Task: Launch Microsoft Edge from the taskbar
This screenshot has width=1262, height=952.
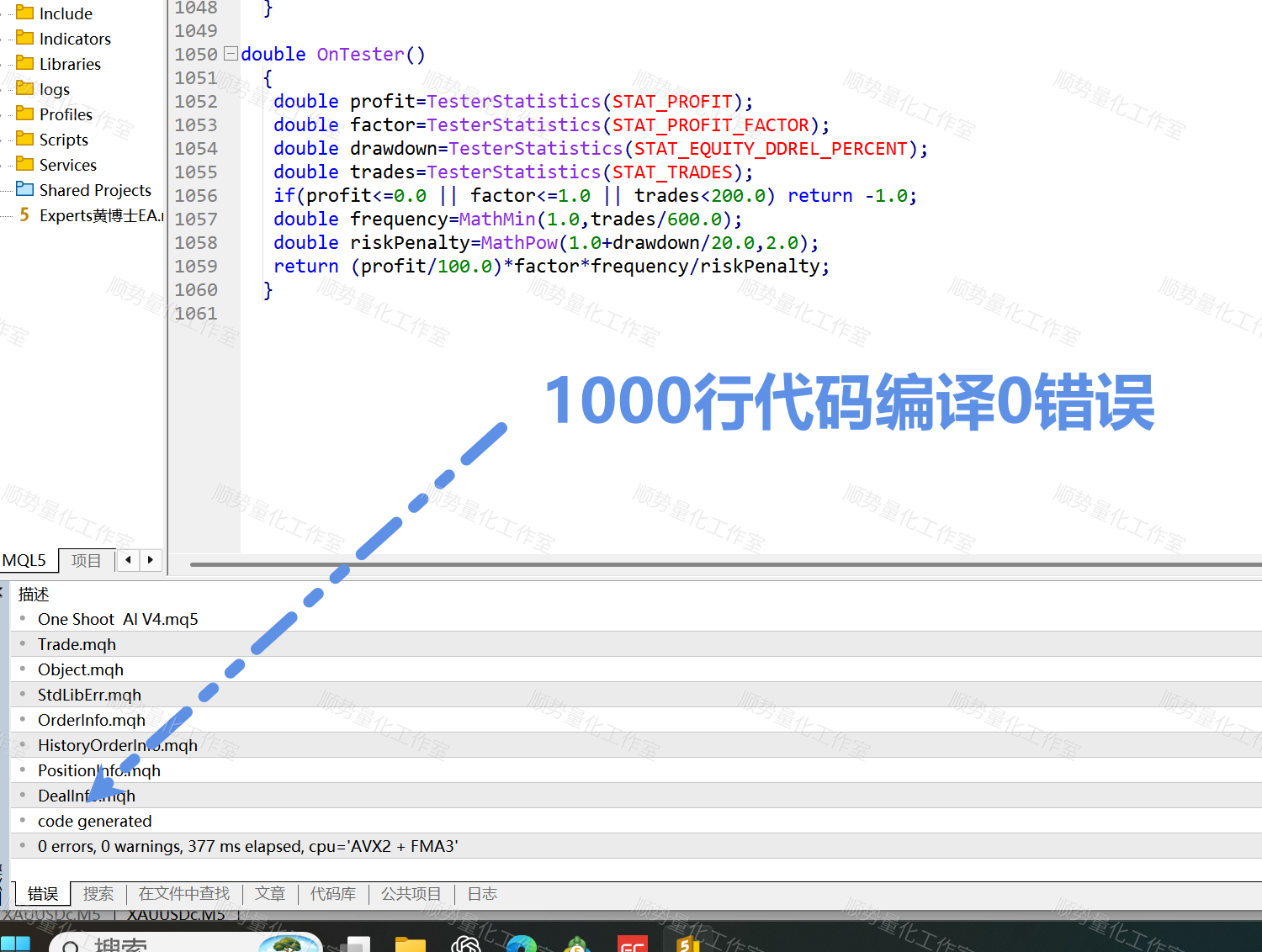Action: point(522,944)
